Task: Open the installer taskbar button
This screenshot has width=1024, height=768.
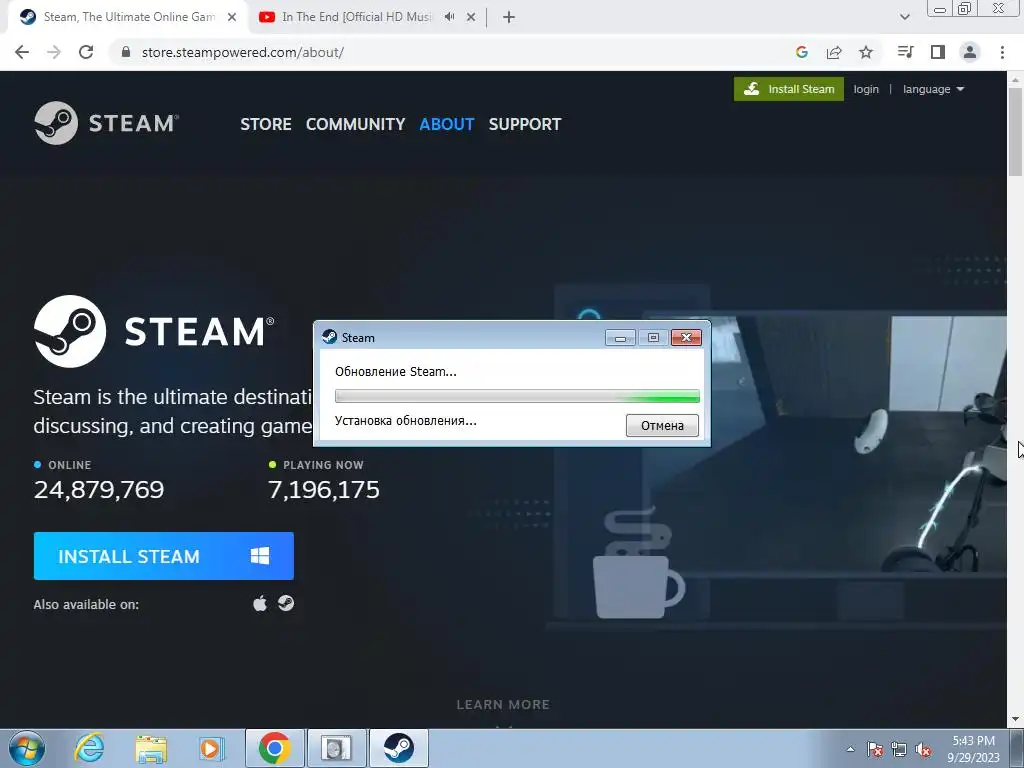Action: (x=337, y=748)
